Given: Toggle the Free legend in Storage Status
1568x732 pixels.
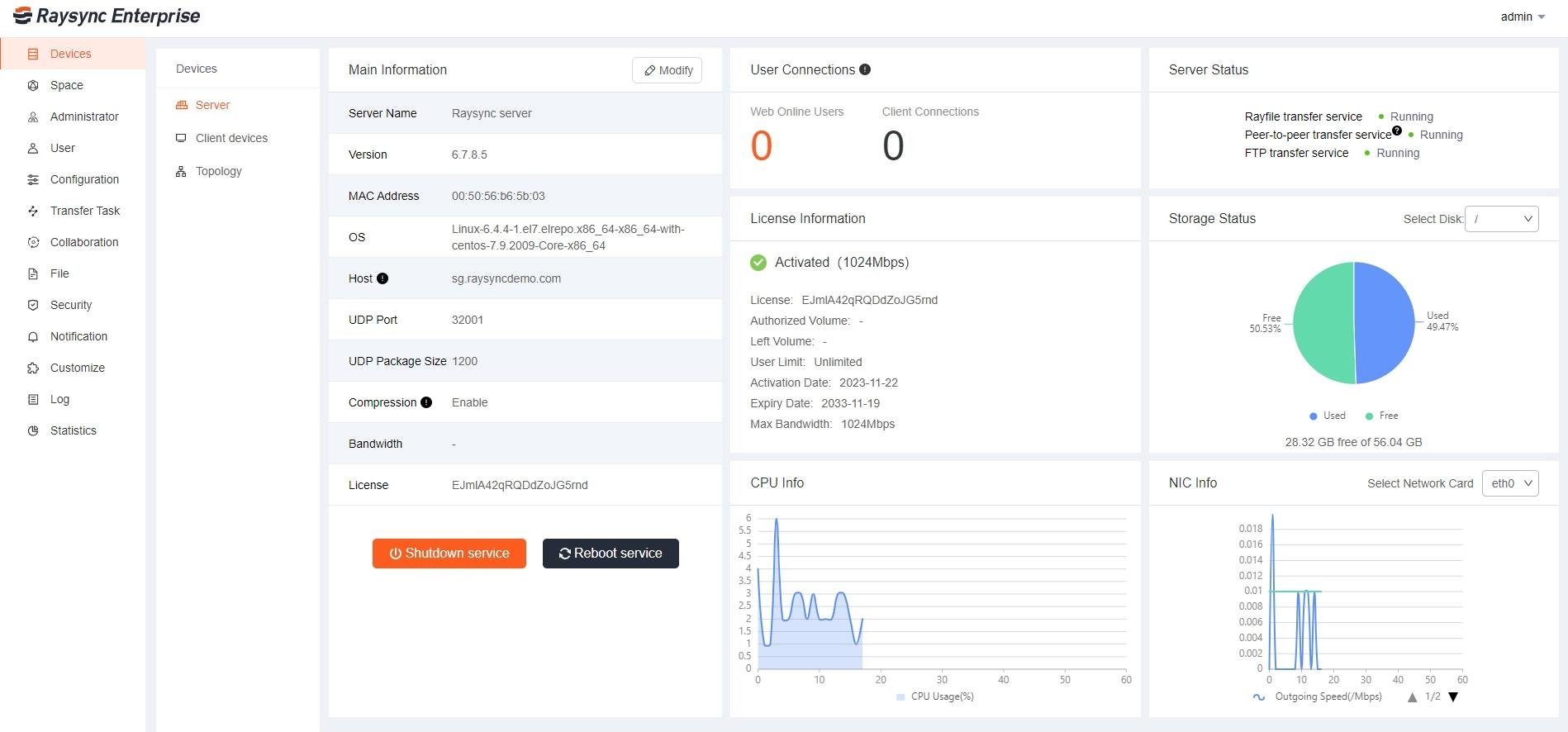Looking at the screenshot, I should pyautogui.click(x=1381, y=416).
